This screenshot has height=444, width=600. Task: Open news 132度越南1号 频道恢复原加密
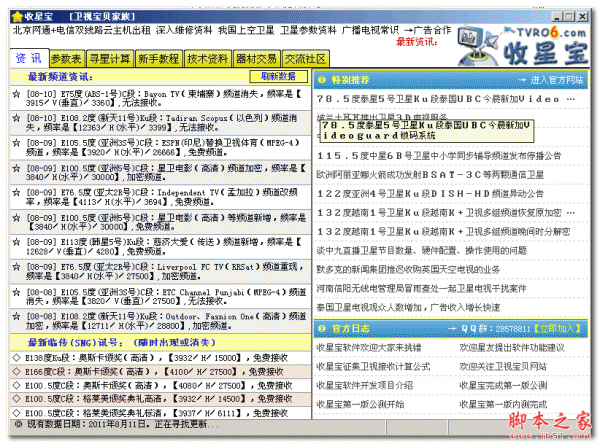(x=446, y=212)
